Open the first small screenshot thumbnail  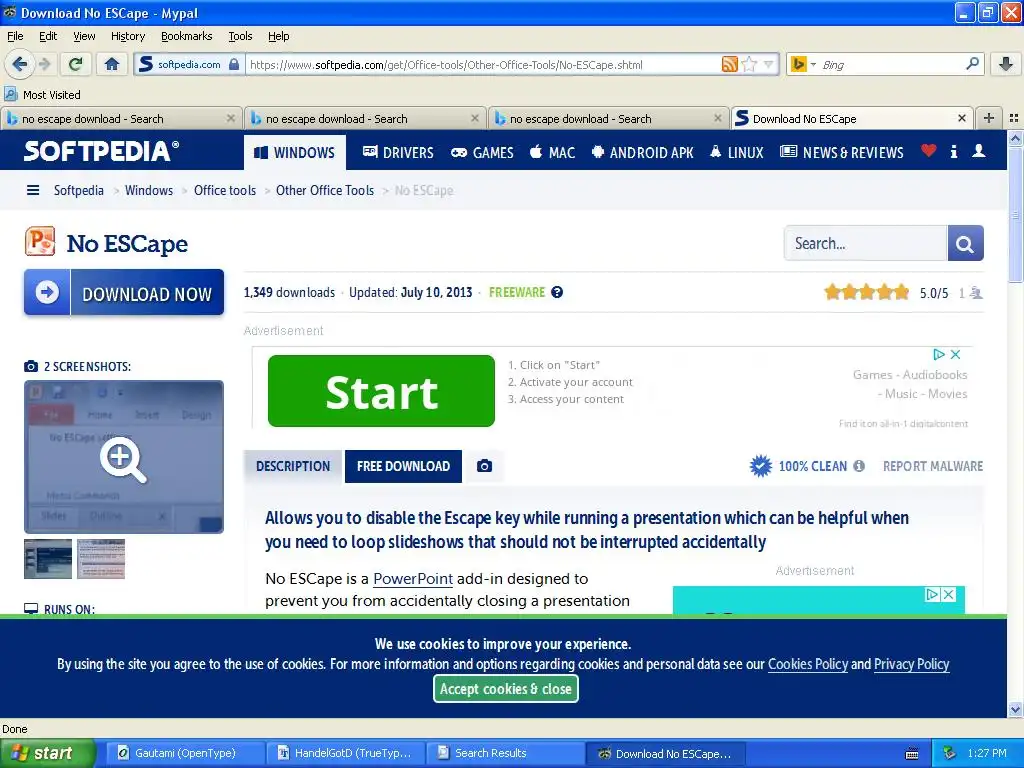(48, 559)
